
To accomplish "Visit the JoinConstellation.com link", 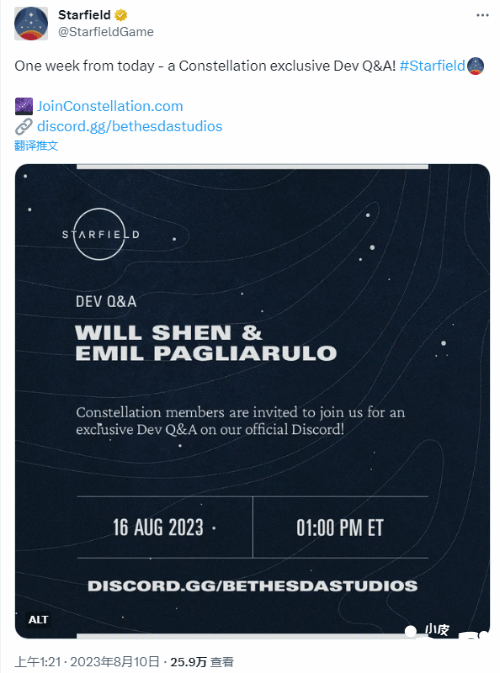I will [x=110, y=106].
